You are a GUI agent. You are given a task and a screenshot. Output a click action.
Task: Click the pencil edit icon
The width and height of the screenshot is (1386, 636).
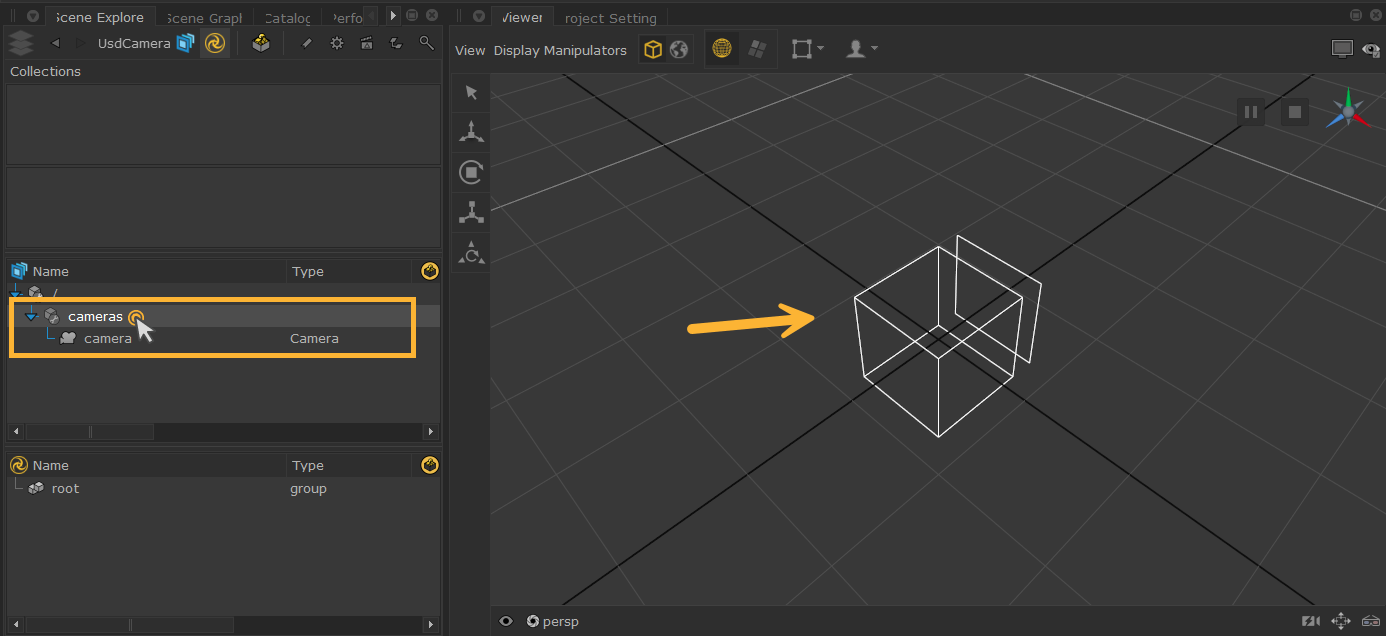pos(307,43)
